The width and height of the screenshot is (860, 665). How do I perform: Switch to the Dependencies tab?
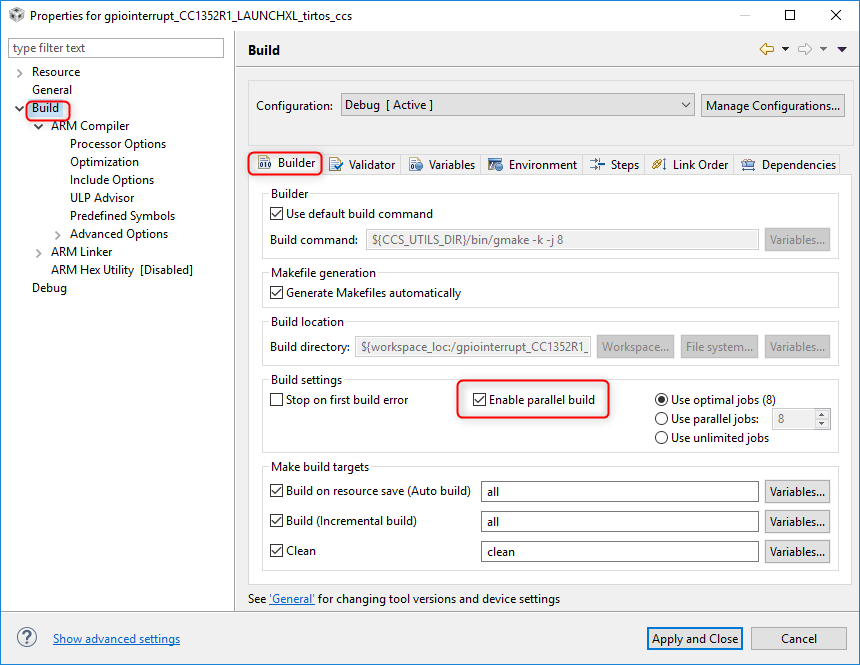coord(788,165)
